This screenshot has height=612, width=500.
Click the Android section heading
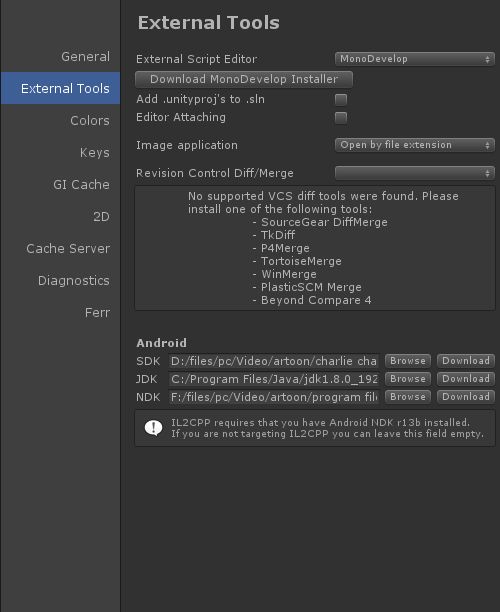click(x=162, y=343)
